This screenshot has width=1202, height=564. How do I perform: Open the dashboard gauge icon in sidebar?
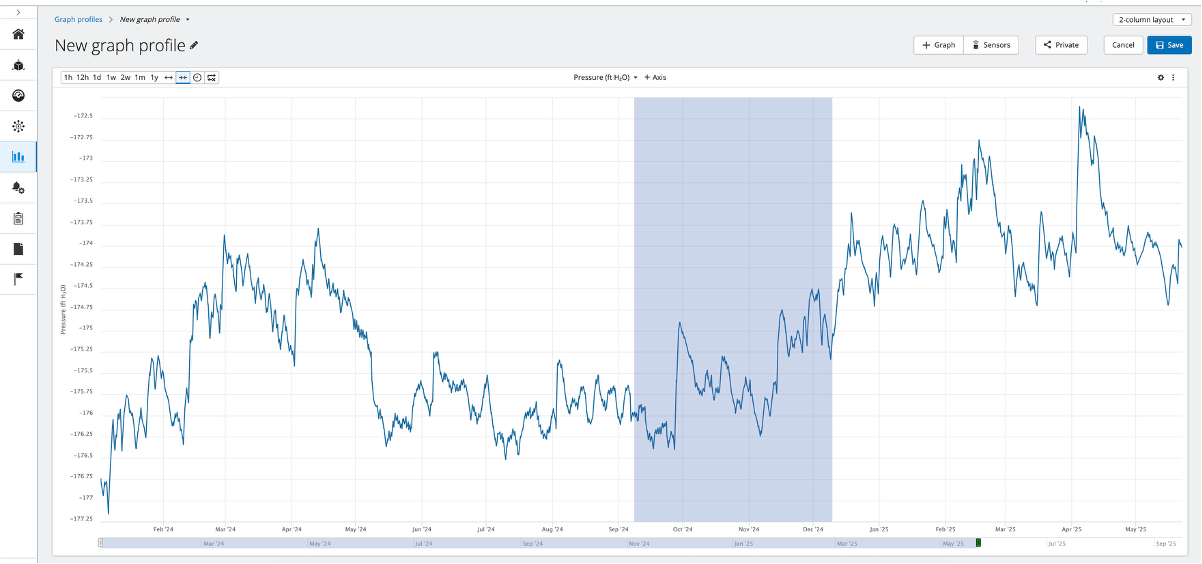click(x=18, y=95)
